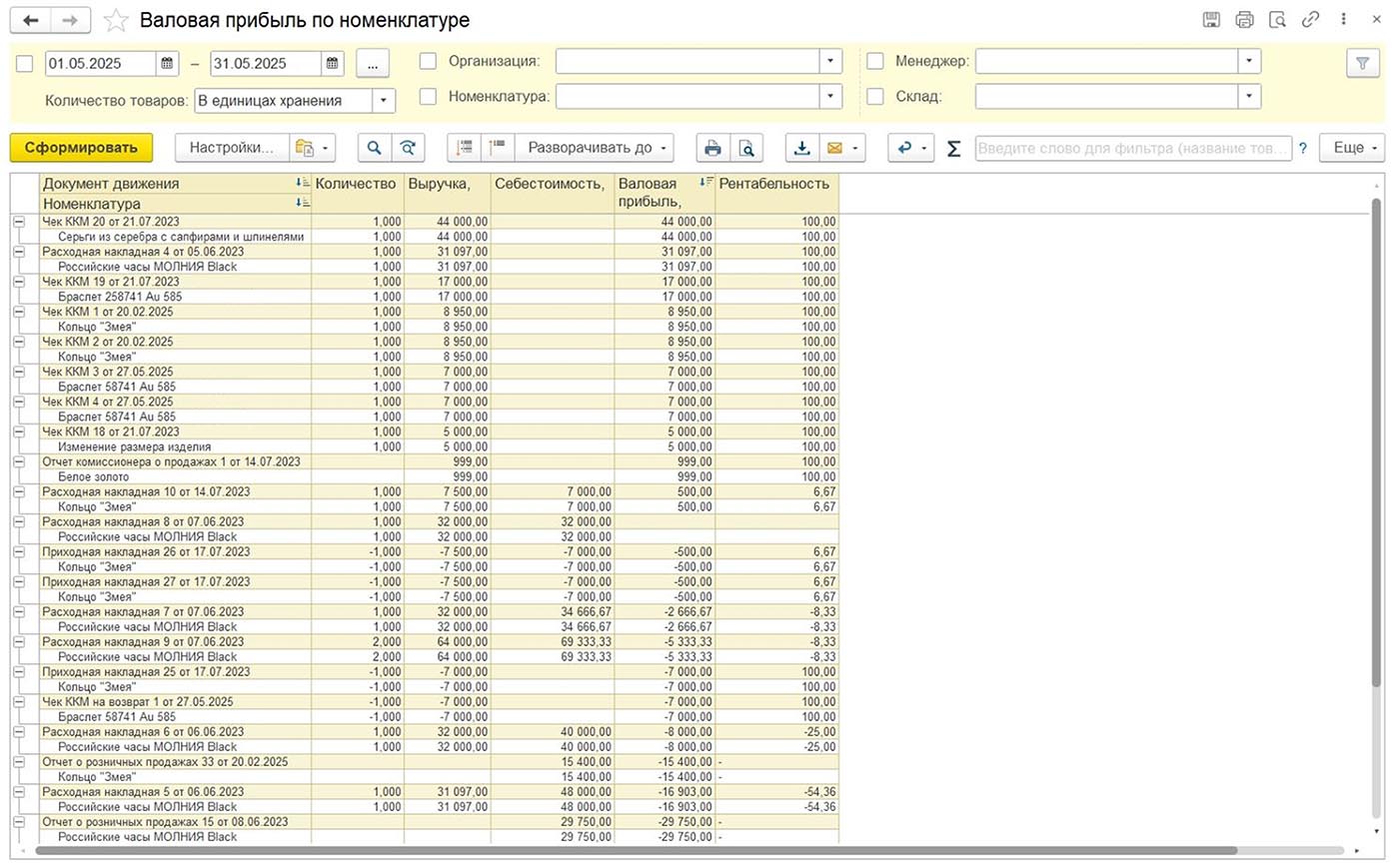Enable the Номенклатура filter checkbox
Screen dimensions: 1399x868
(x=428, y=97)
